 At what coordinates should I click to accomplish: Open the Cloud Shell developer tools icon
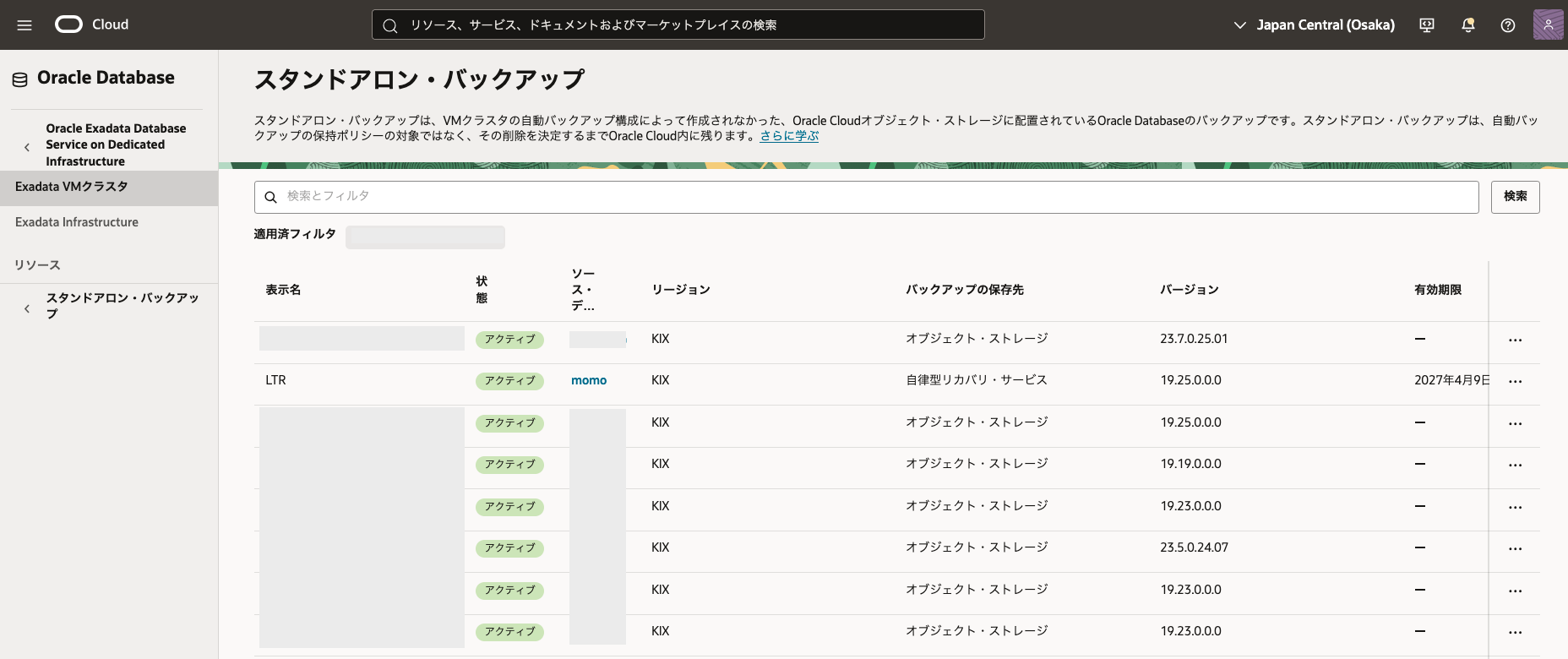coord(1427,25)
